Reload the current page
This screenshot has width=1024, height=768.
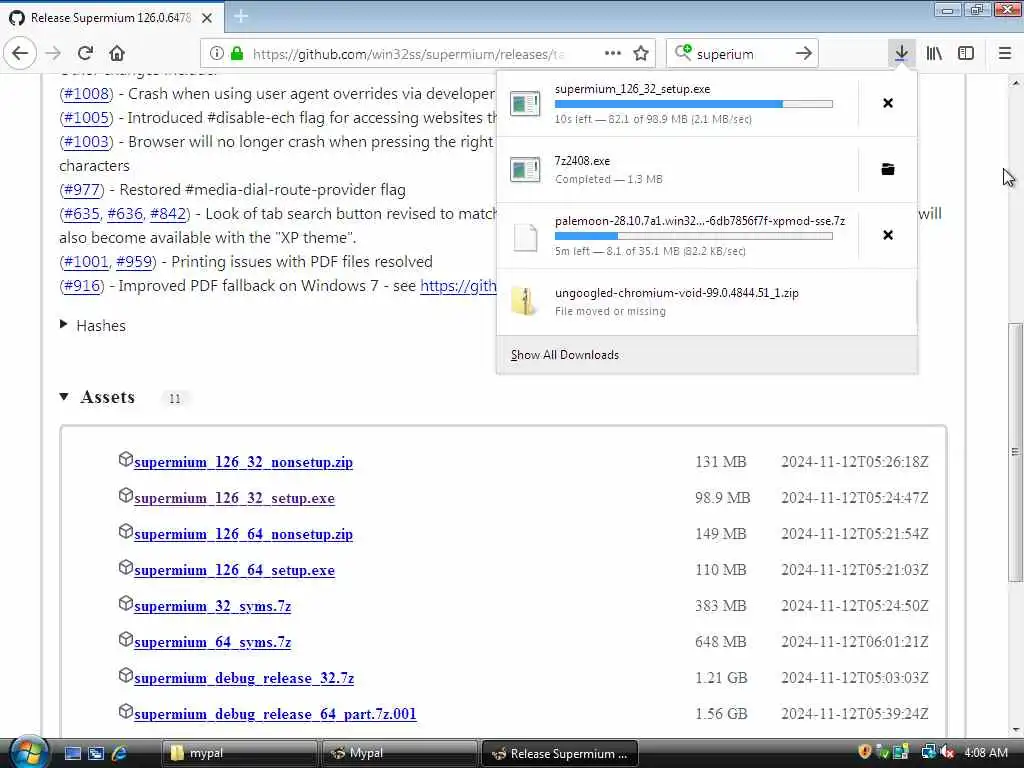pyautogui.click(x=85, y=53)
